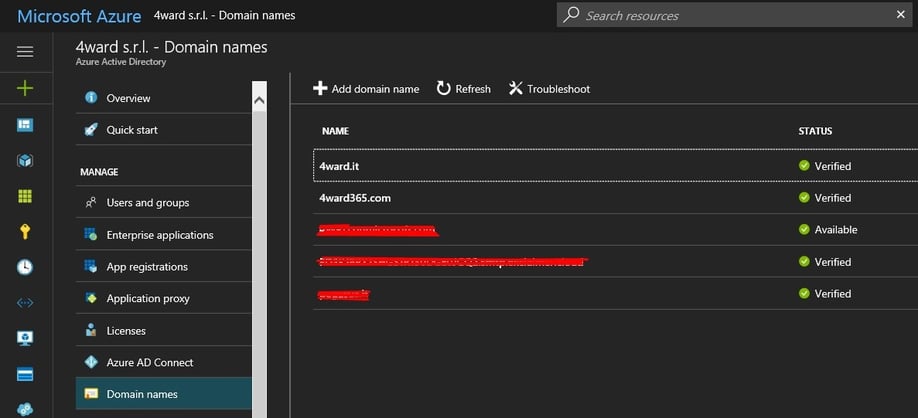Open the hamburger menu
Viewport: 918px width, 418px height.
click(25, 52)
